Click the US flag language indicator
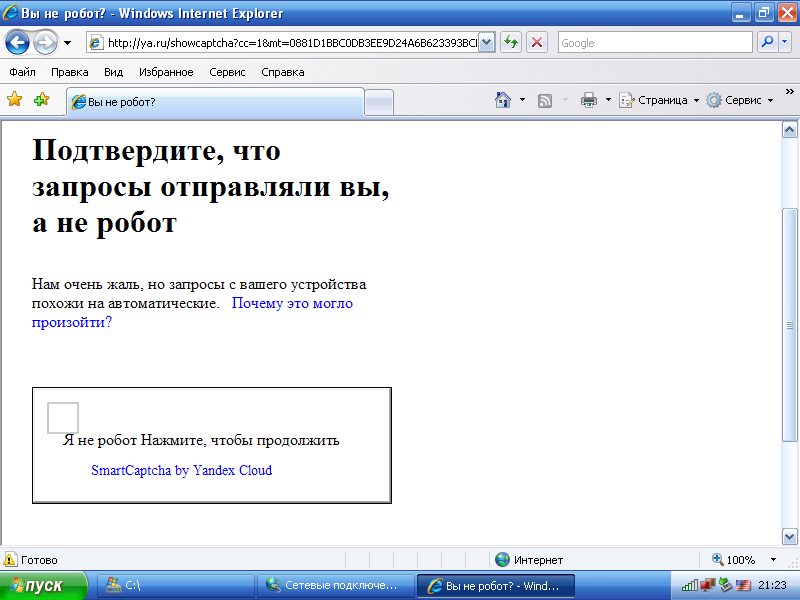 click(743, 585)
